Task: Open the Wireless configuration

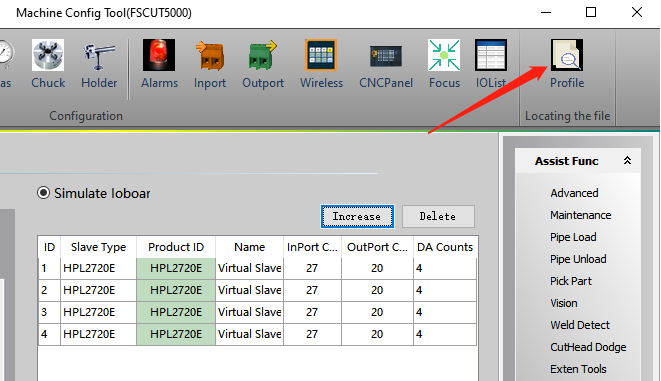Action: [x=321, y=64]
